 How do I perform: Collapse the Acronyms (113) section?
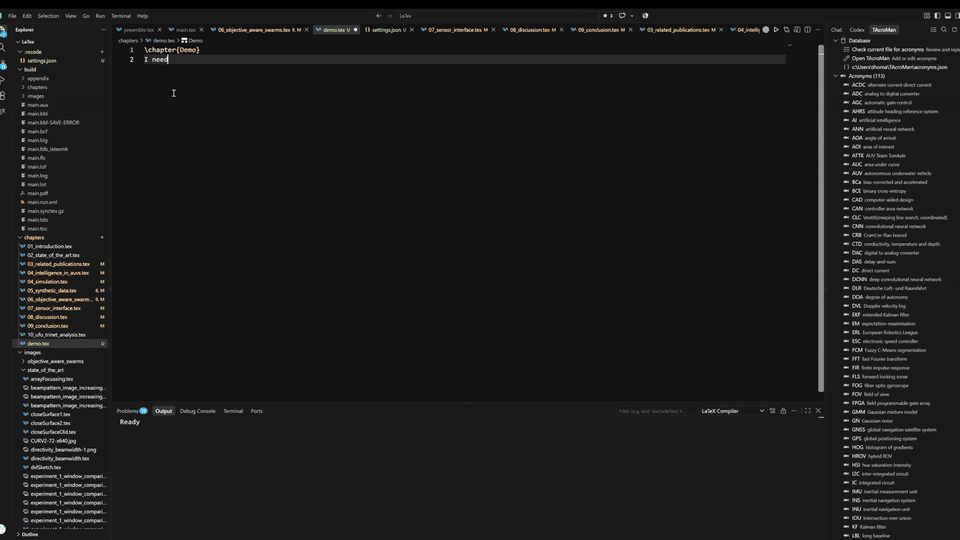click(x=836, y=76)
